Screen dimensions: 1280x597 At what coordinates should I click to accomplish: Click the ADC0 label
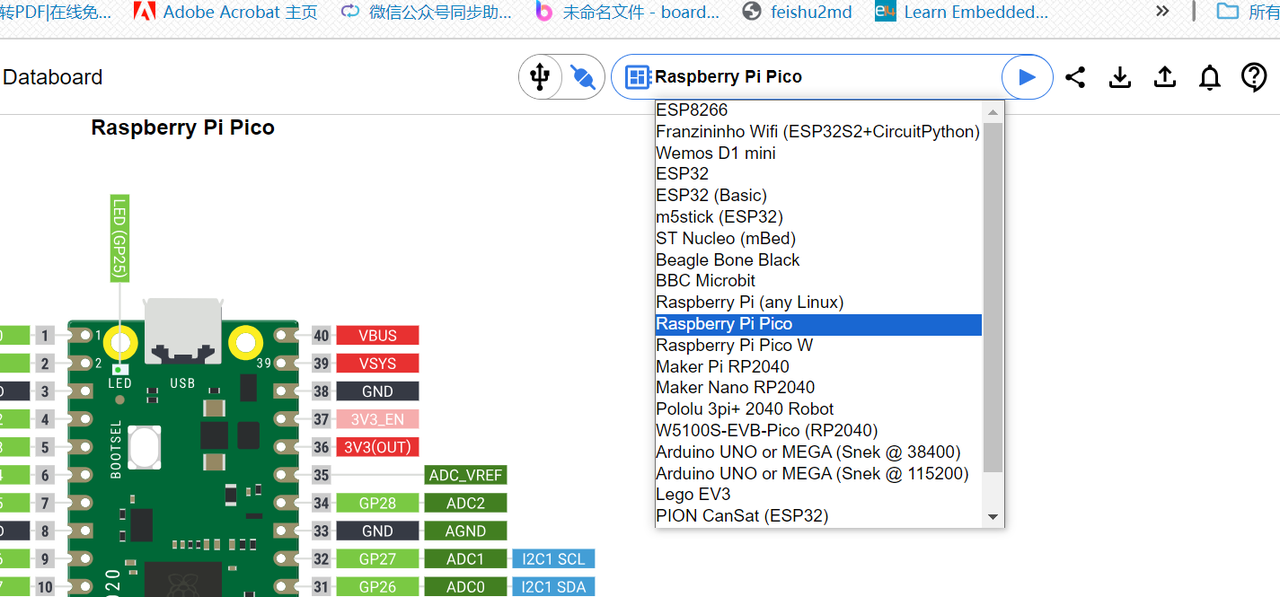pos(466,588)
